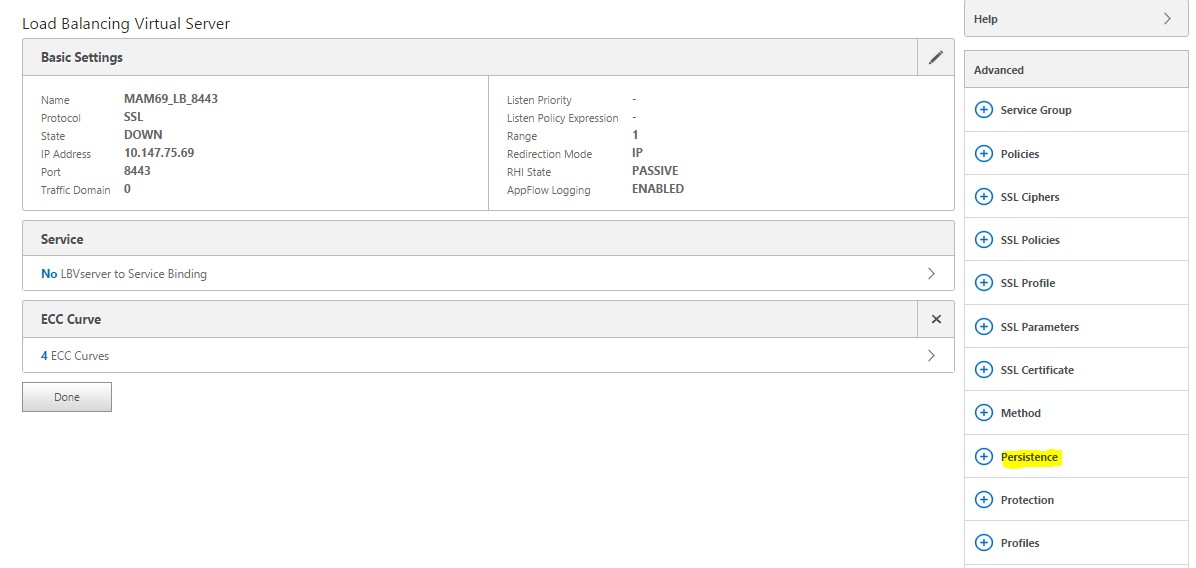Remove ECC Curve section with X icon
The width and height of the screenshot is (1196, 568).
(936, 320)
